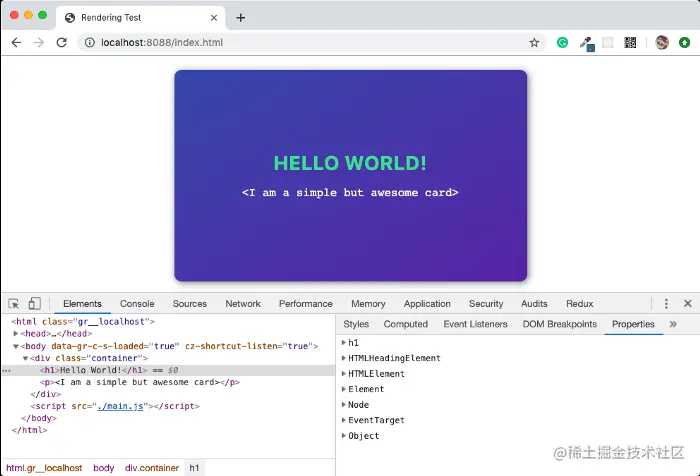Select the closing </div> tag line

(x=46, y=394)
